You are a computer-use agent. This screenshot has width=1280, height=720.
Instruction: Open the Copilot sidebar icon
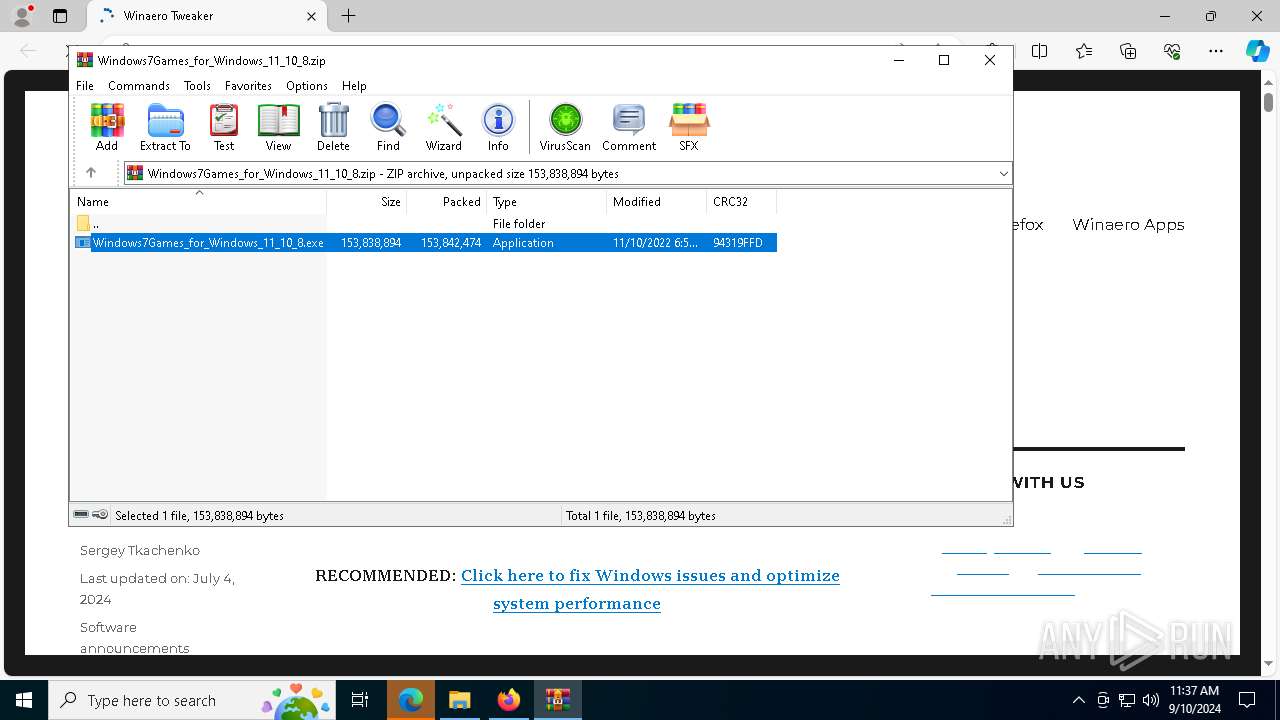click(x=1257, y=51)
